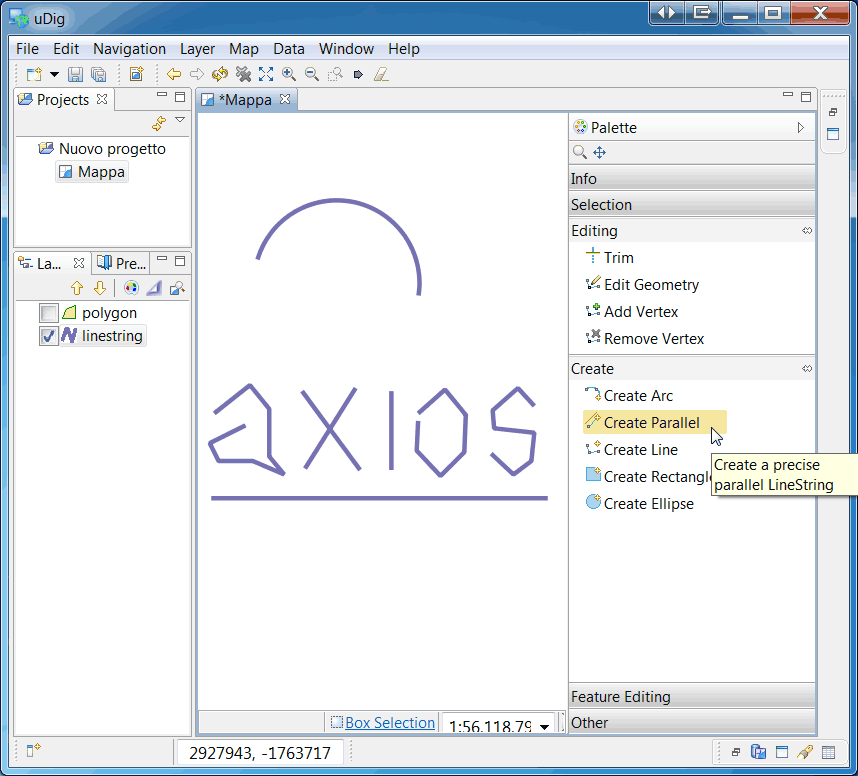Open the File menu
The height and width of the screenshot is (776, 858).
(x=27, y=49)
